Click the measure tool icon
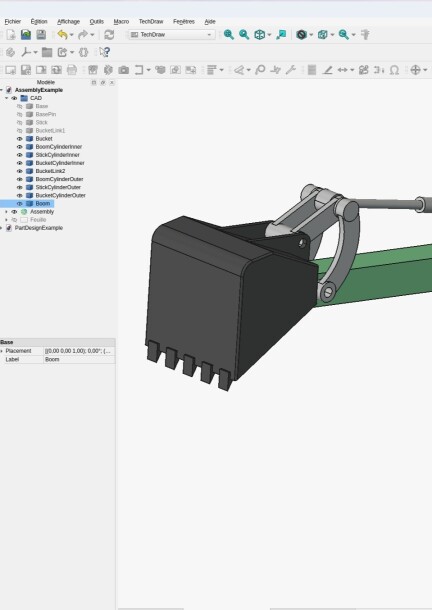The width and height of the screenshot is (432, 610). 365,35
